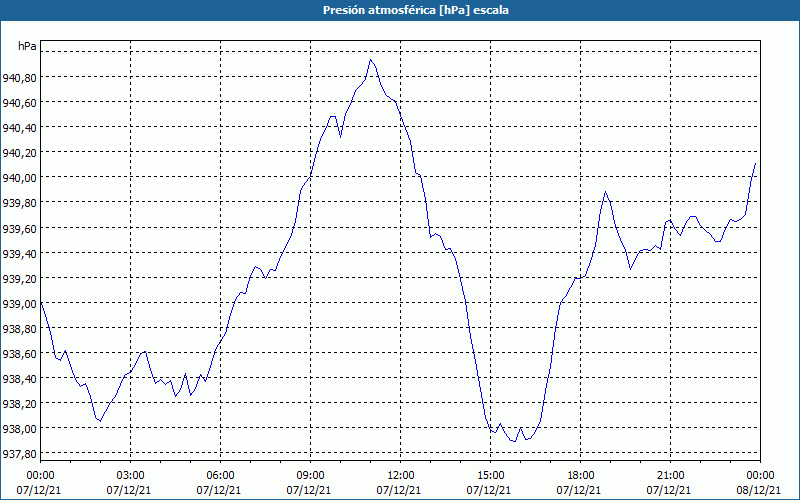Select the 938,00 axis value

pos(19,429)
